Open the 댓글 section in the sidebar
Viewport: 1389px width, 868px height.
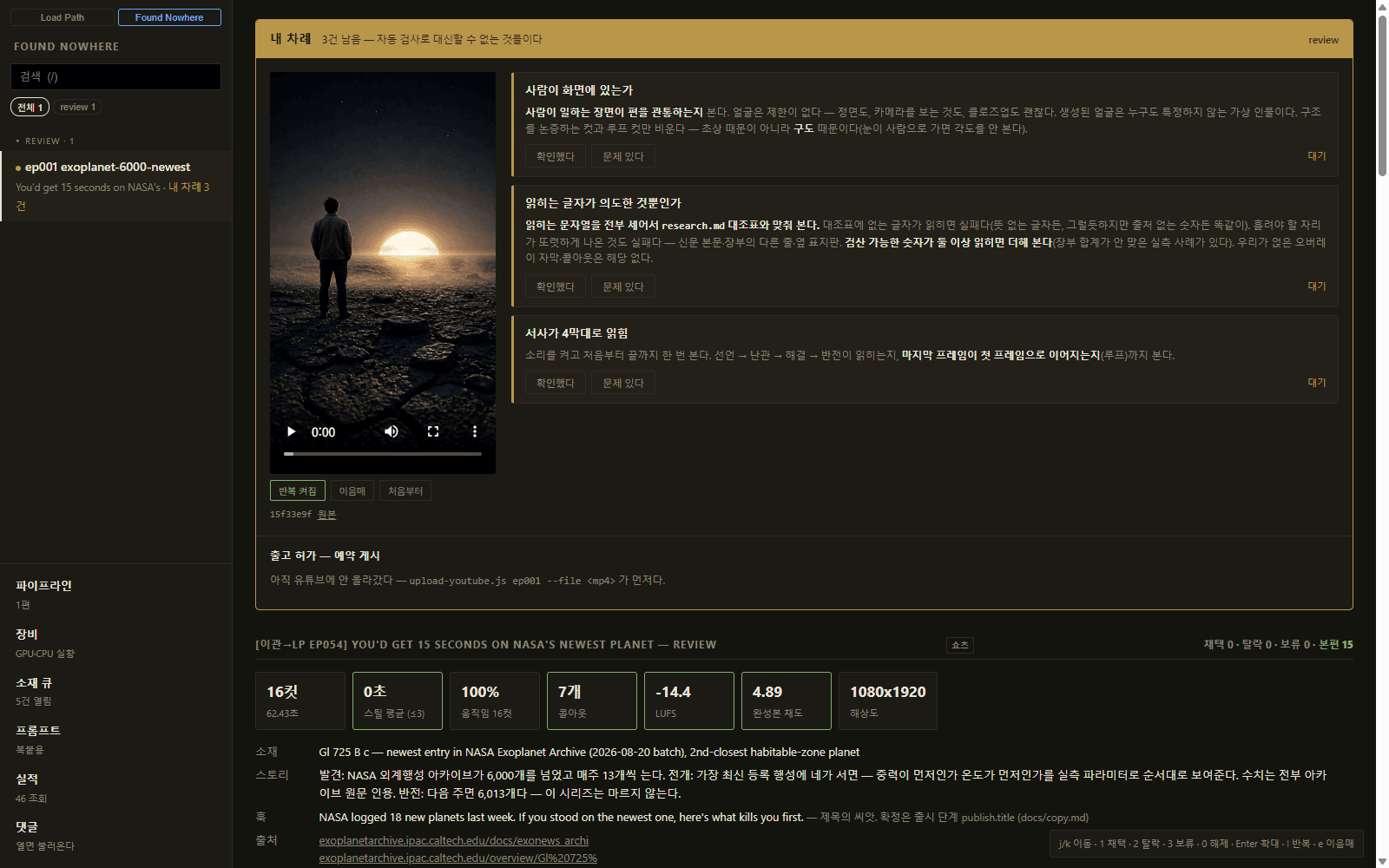click(115, 835)
